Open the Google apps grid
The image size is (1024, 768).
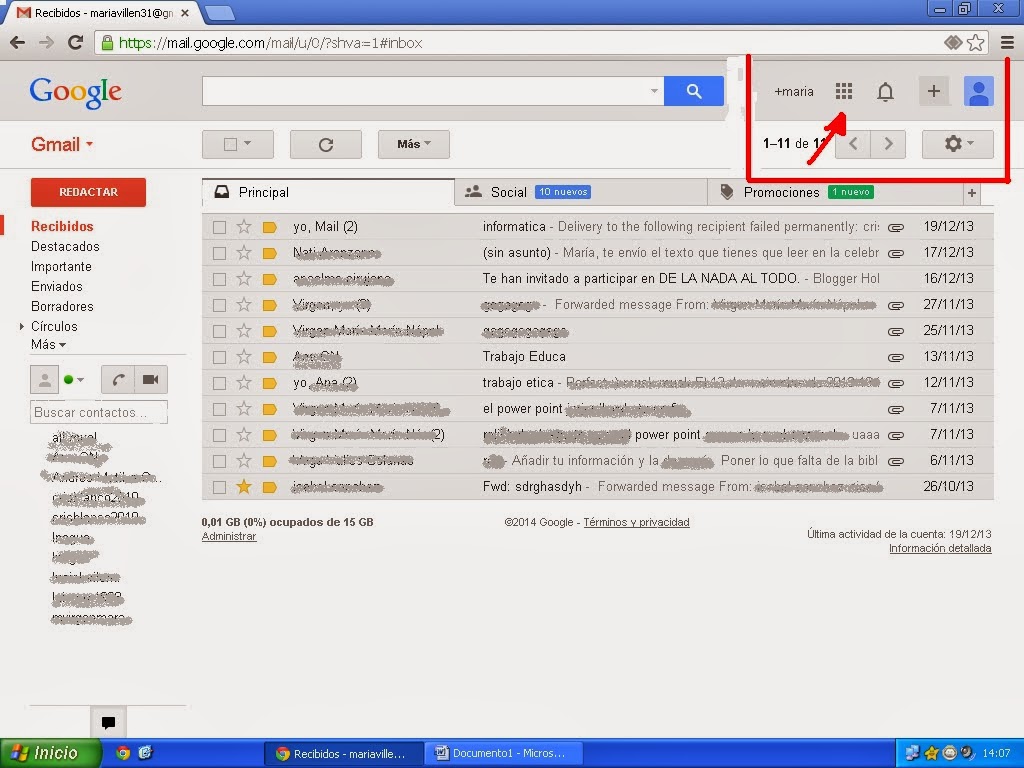844,91
